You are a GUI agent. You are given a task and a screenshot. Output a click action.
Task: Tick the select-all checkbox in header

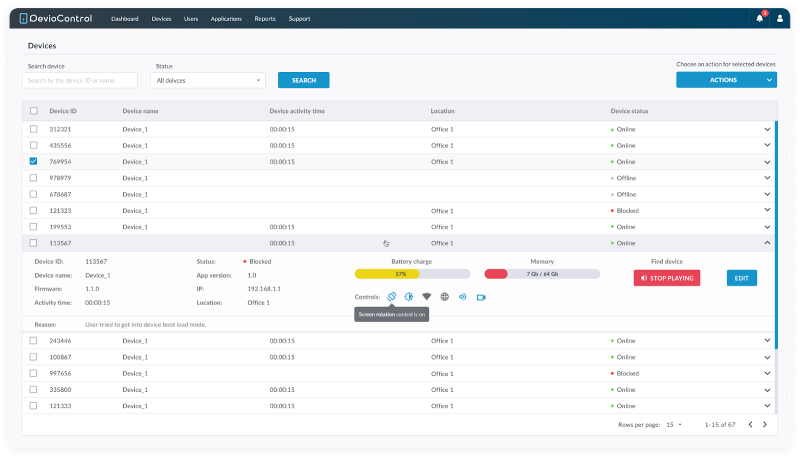34,111
